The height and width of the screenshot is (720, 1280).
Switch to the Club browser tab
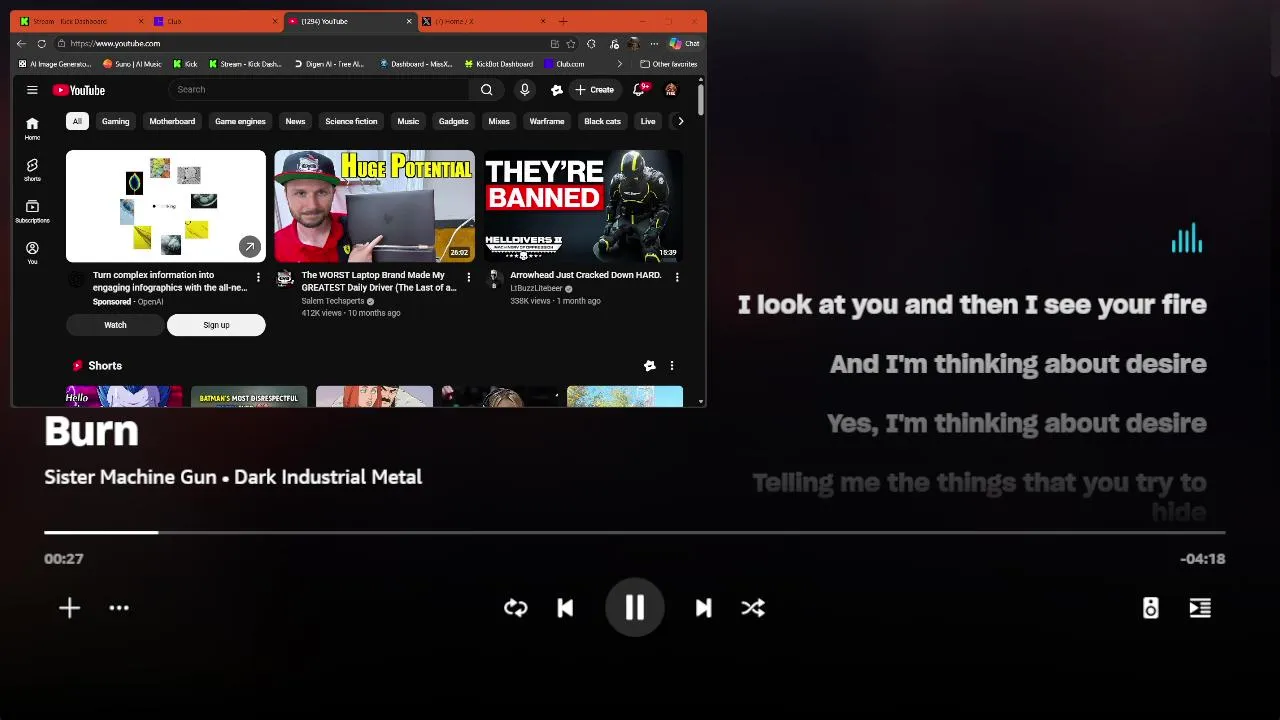tap(214, 21)
